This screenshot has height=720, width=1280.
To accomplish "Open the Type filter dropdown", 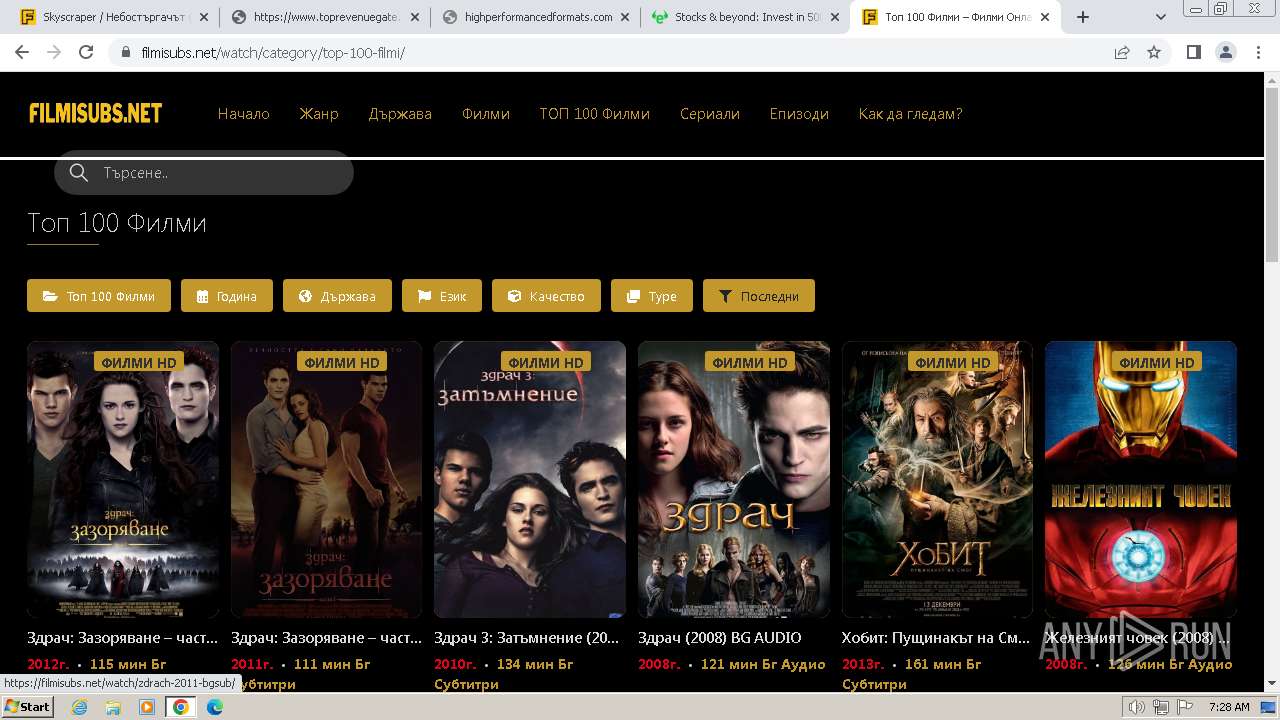I will point(652,296).
